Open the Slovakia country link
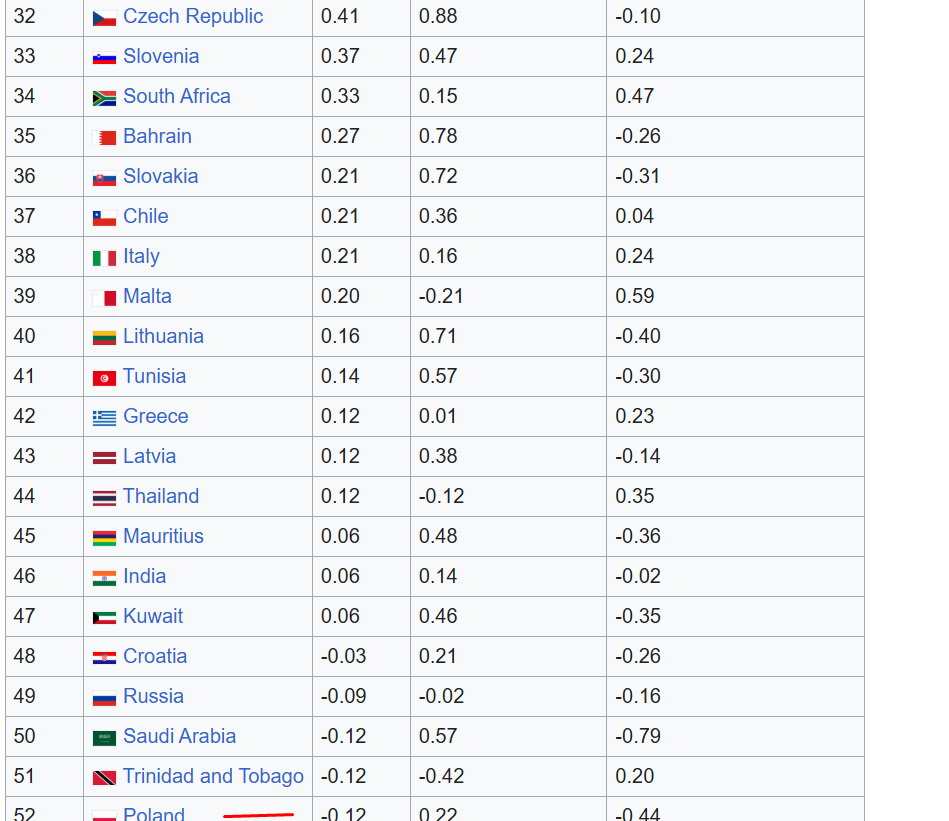 coord(160,176)
